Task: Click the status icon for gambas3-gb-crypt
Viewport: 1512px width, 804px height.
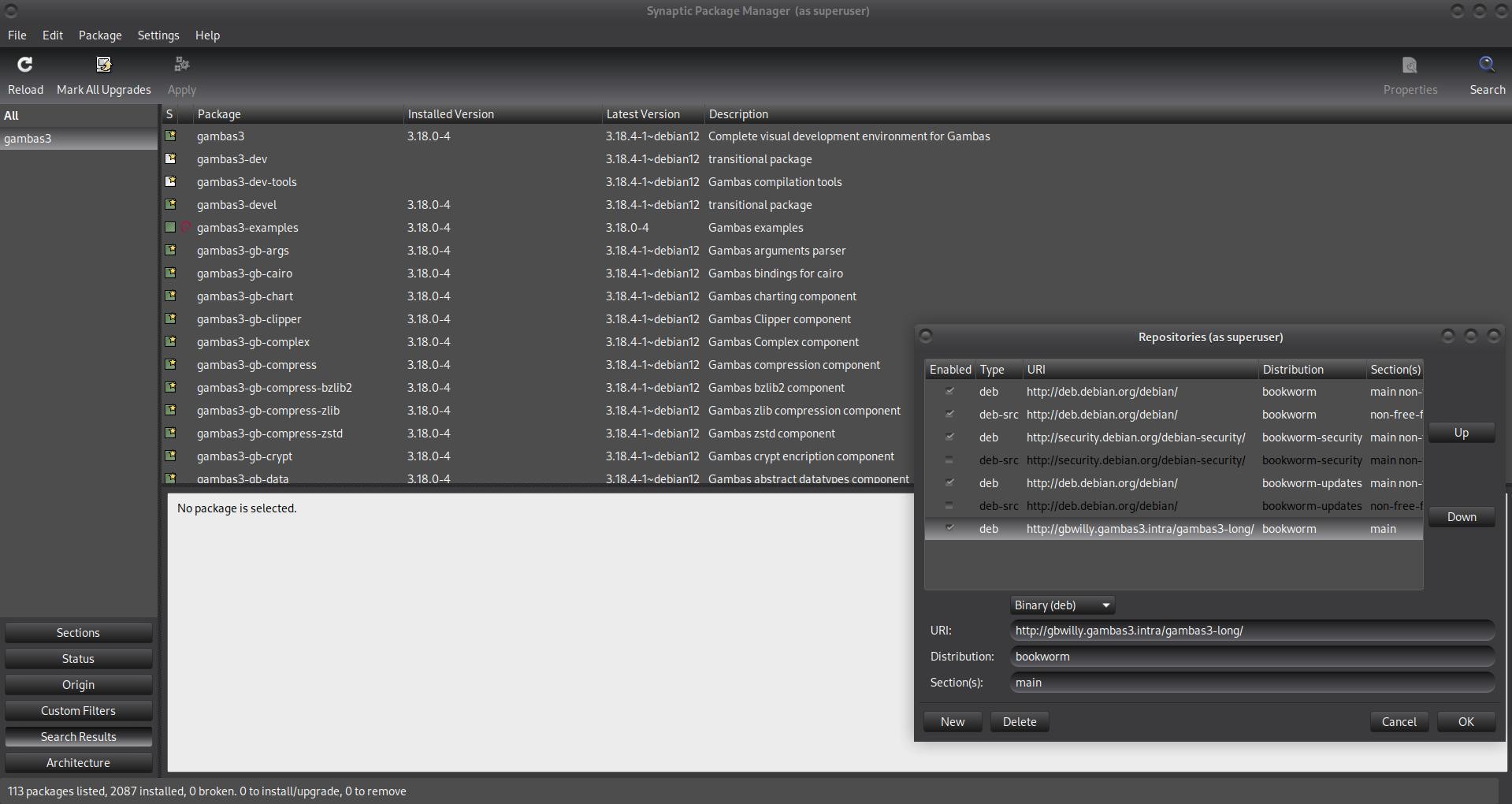Action: point(170,456)
